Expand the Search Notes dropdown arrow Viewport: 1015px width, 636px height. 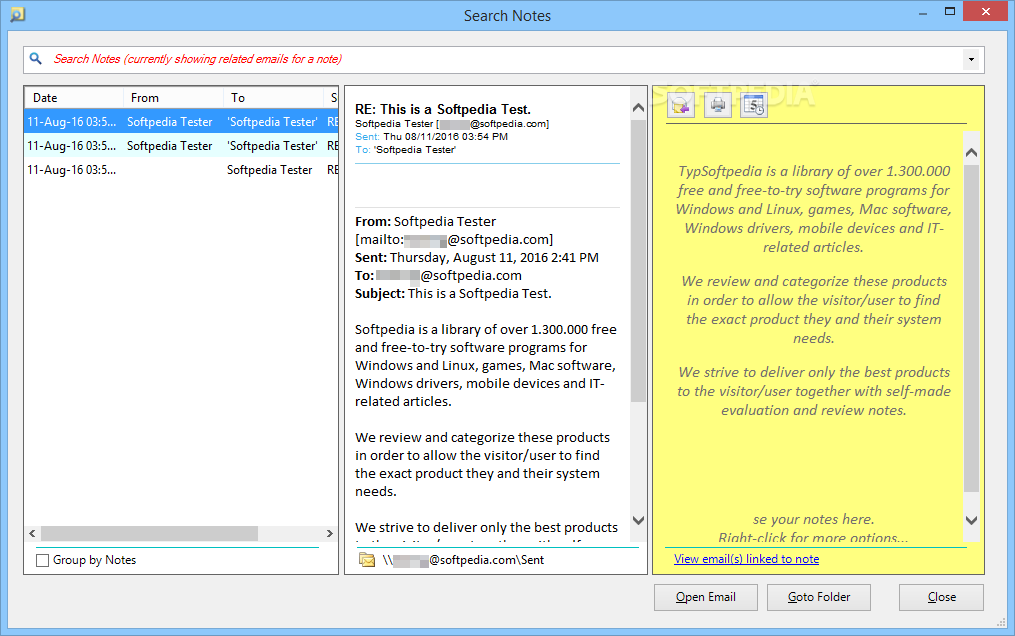coord(971,60)
